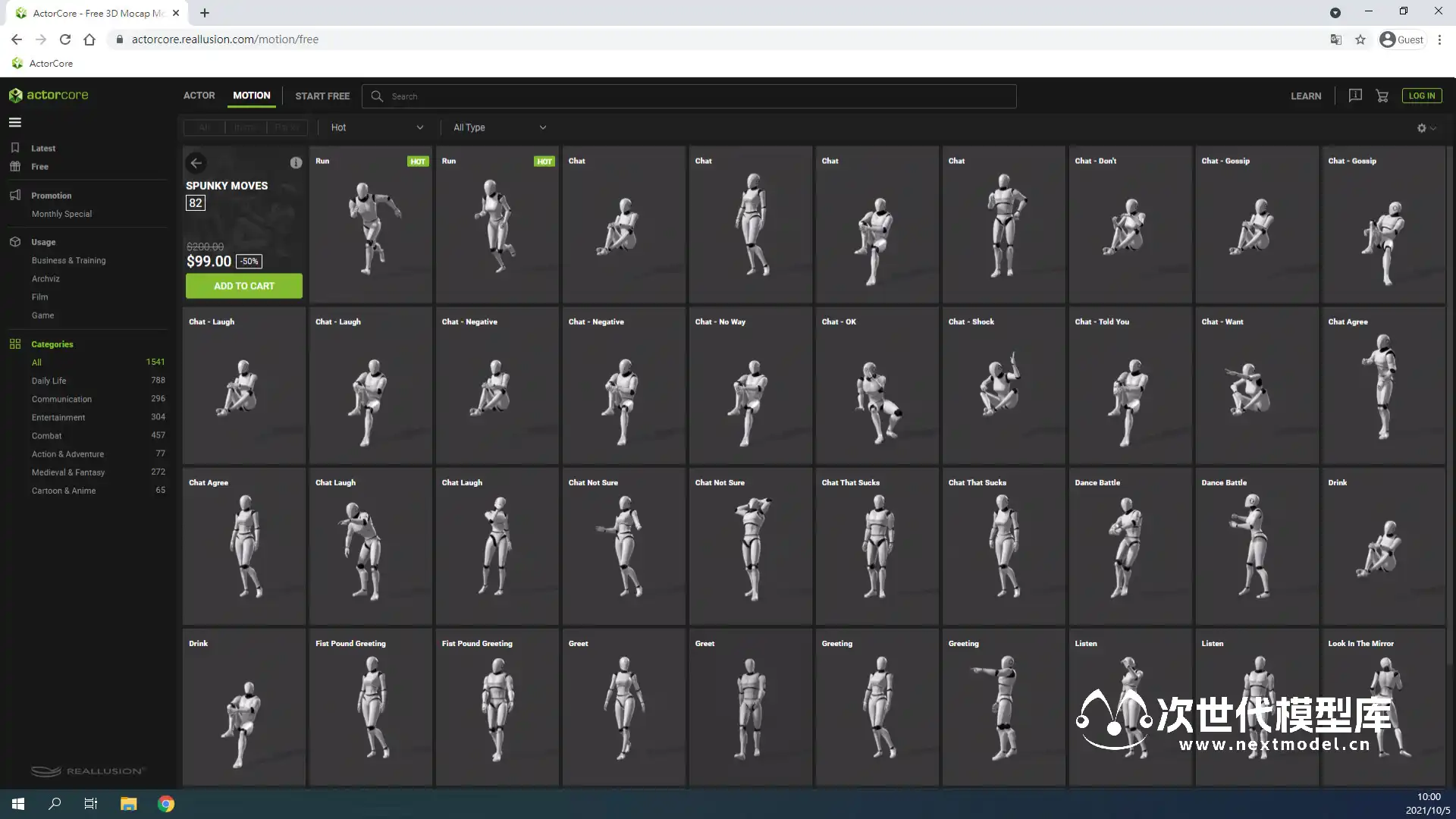Screen dimensions: 1456x819
Task: Select the Combat category
Action: 46,435
